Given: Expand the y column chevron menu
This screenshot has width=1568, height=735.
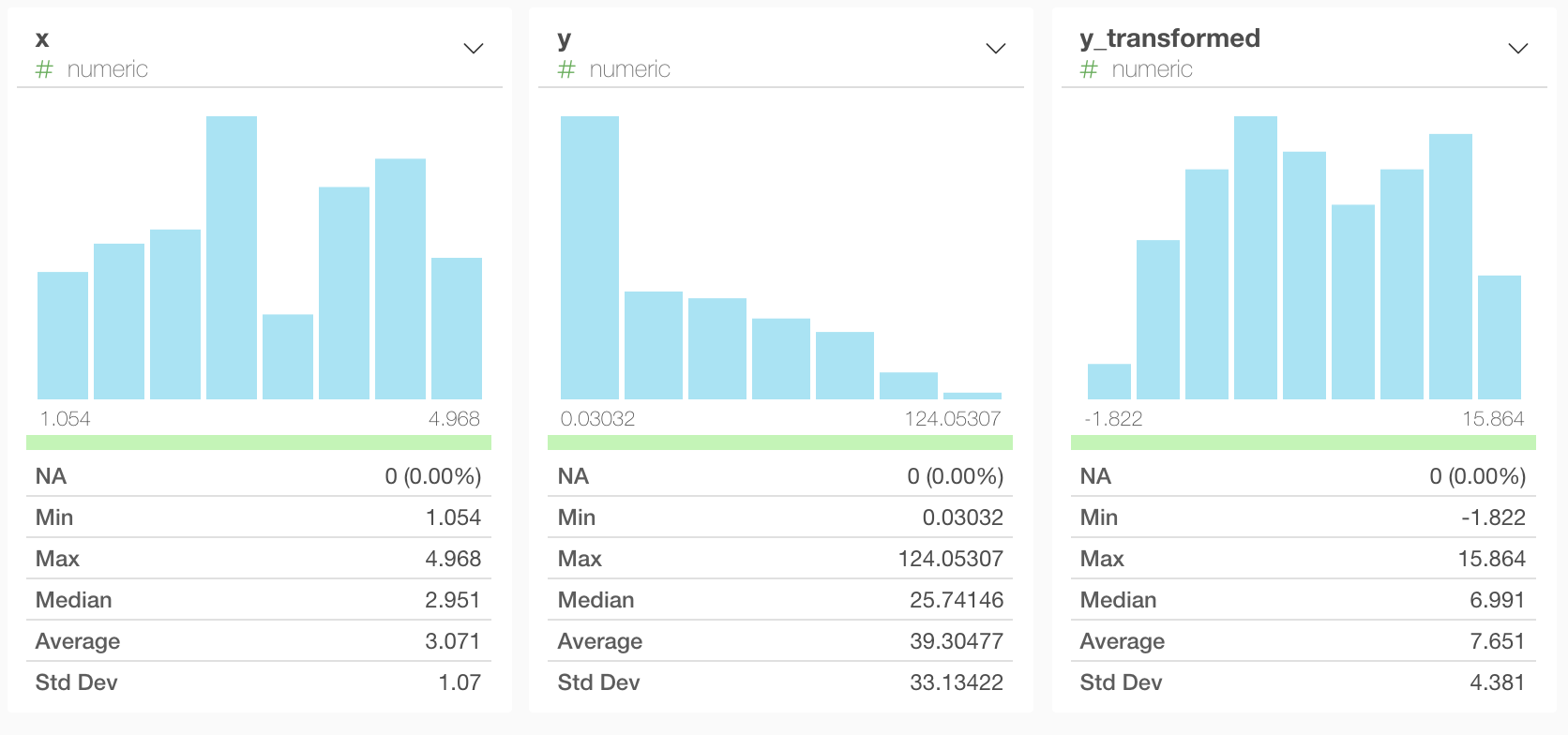Looking at the screenshot, I should (996, 48).
